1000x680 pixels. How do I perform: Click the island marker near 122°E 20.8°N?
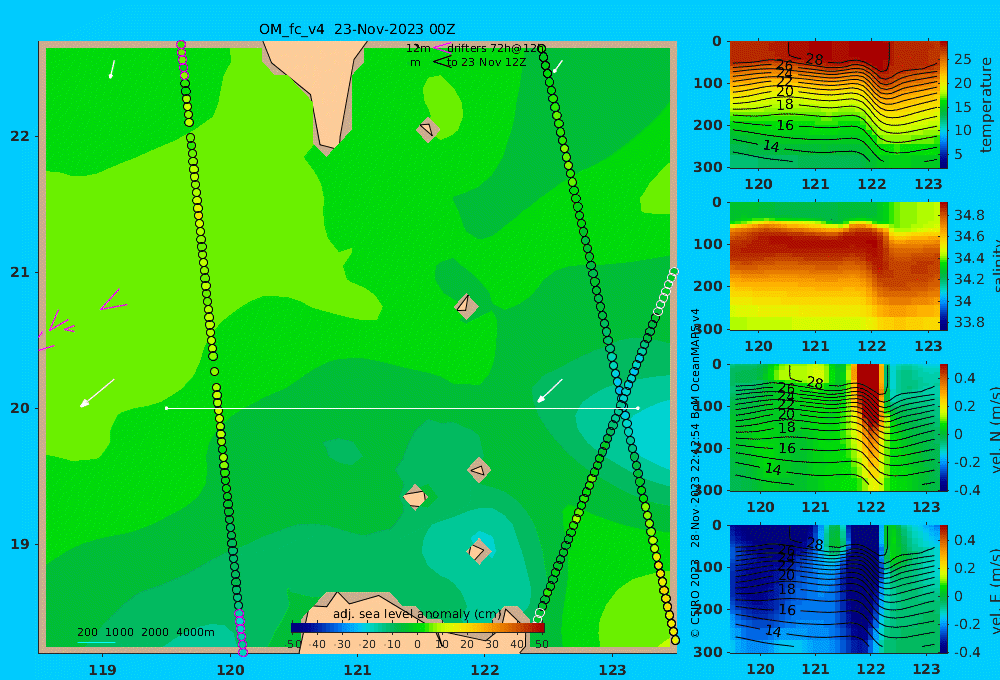[x=466, y=305]
